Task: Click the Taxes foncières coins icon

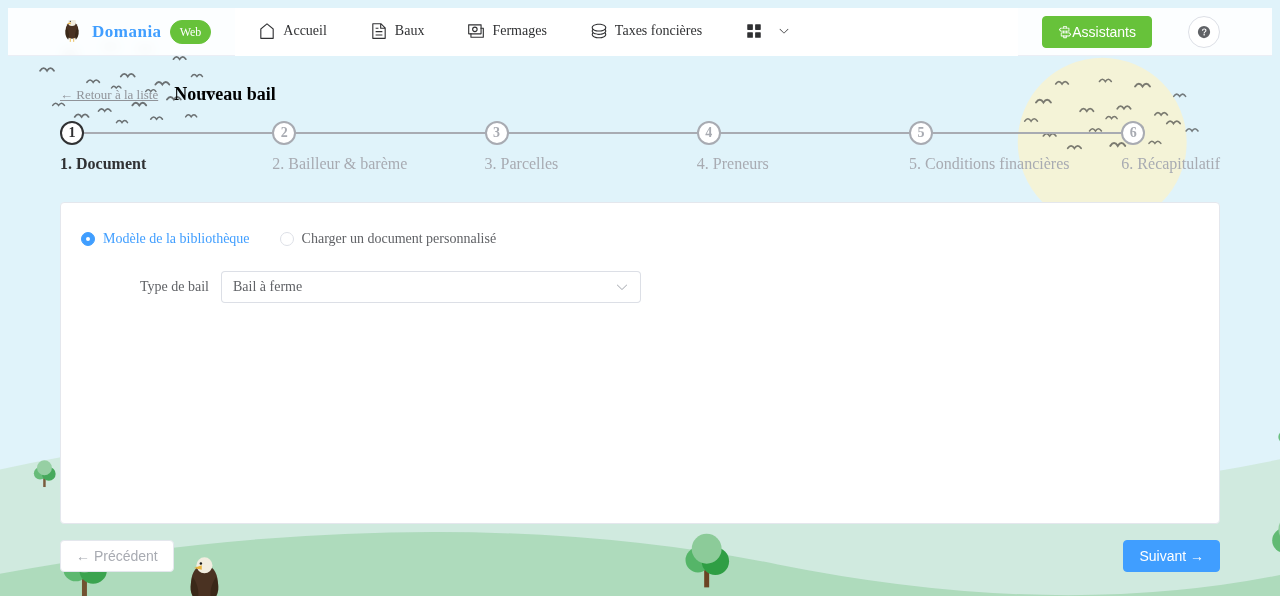Action: [599, 31]
